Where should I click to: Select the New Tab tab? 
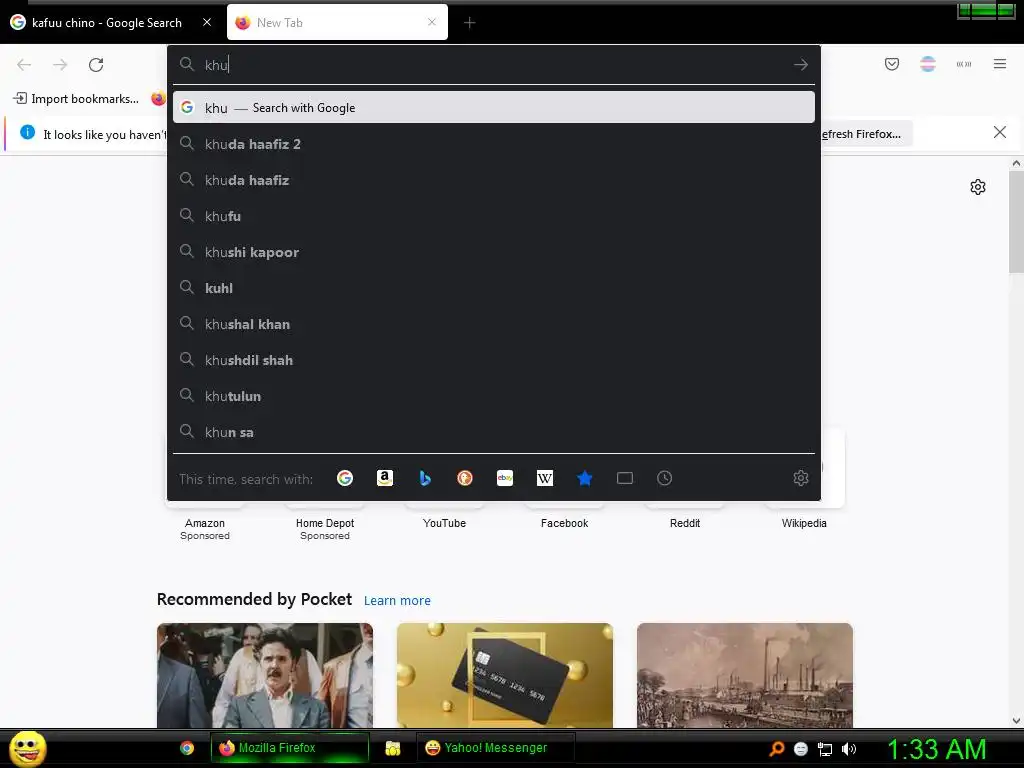point(338,23)
